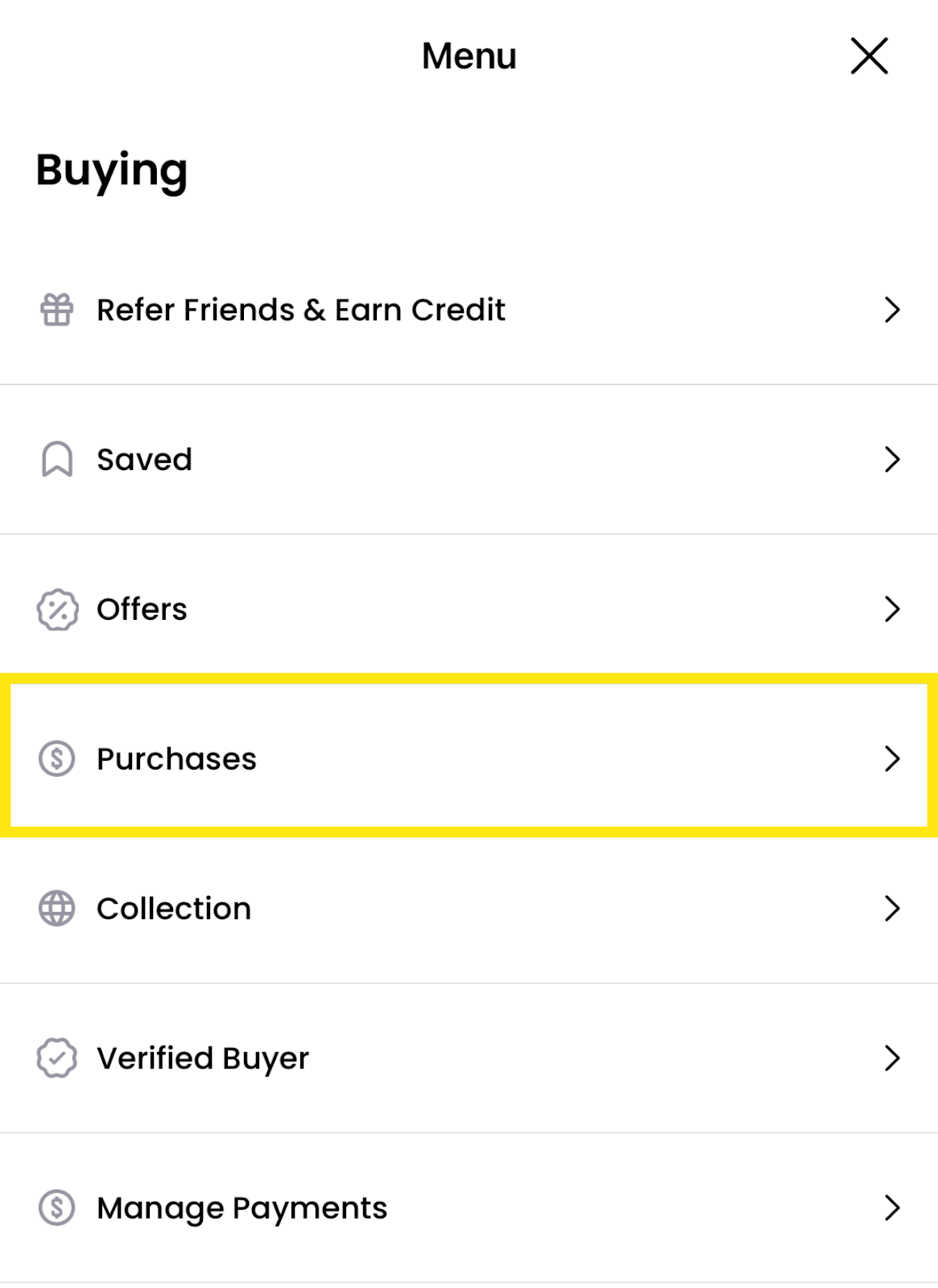
Task: Select the Saved menu entry
Action: click(143, 460)
